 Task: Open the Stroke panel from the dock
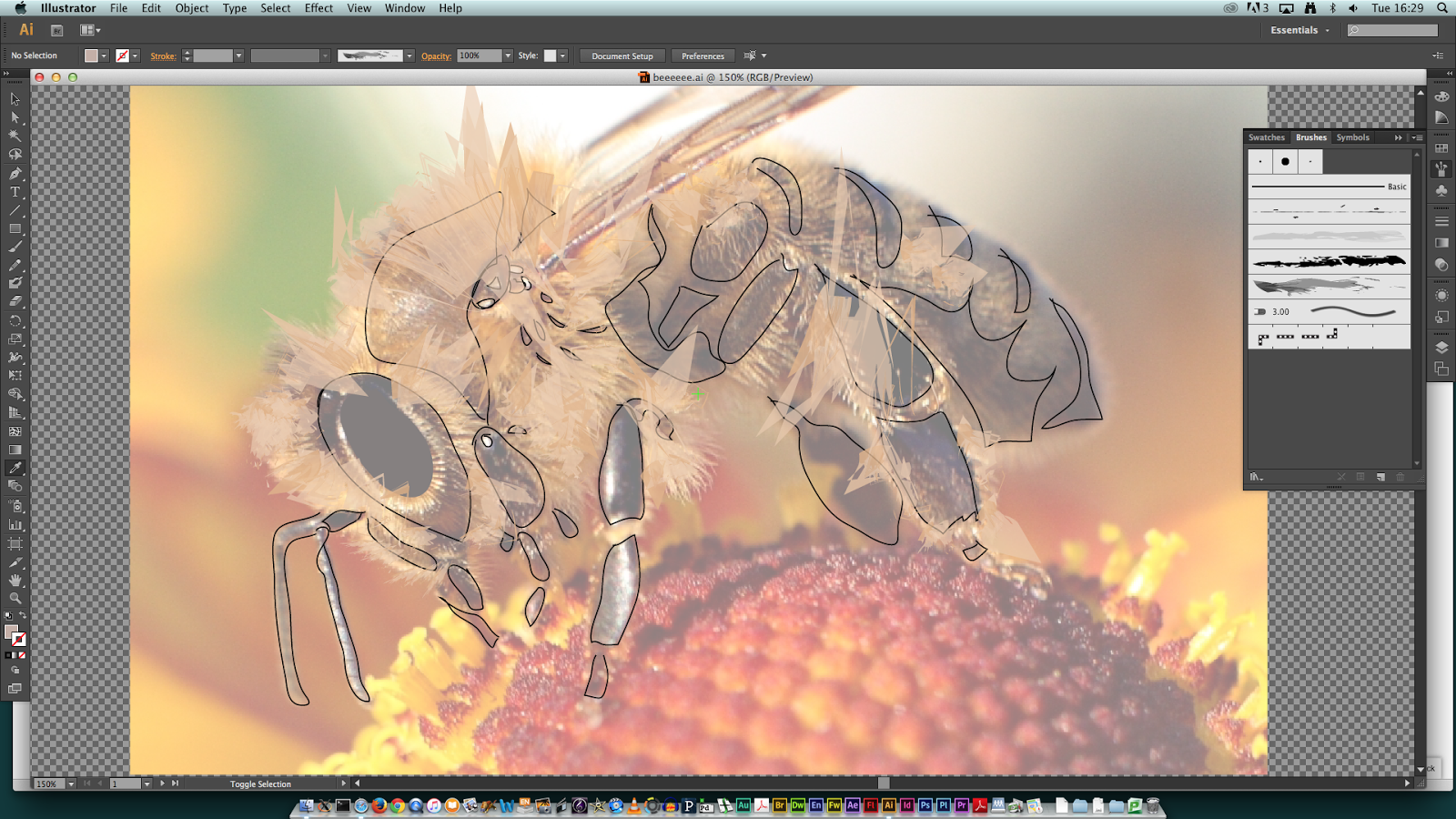1441,221
